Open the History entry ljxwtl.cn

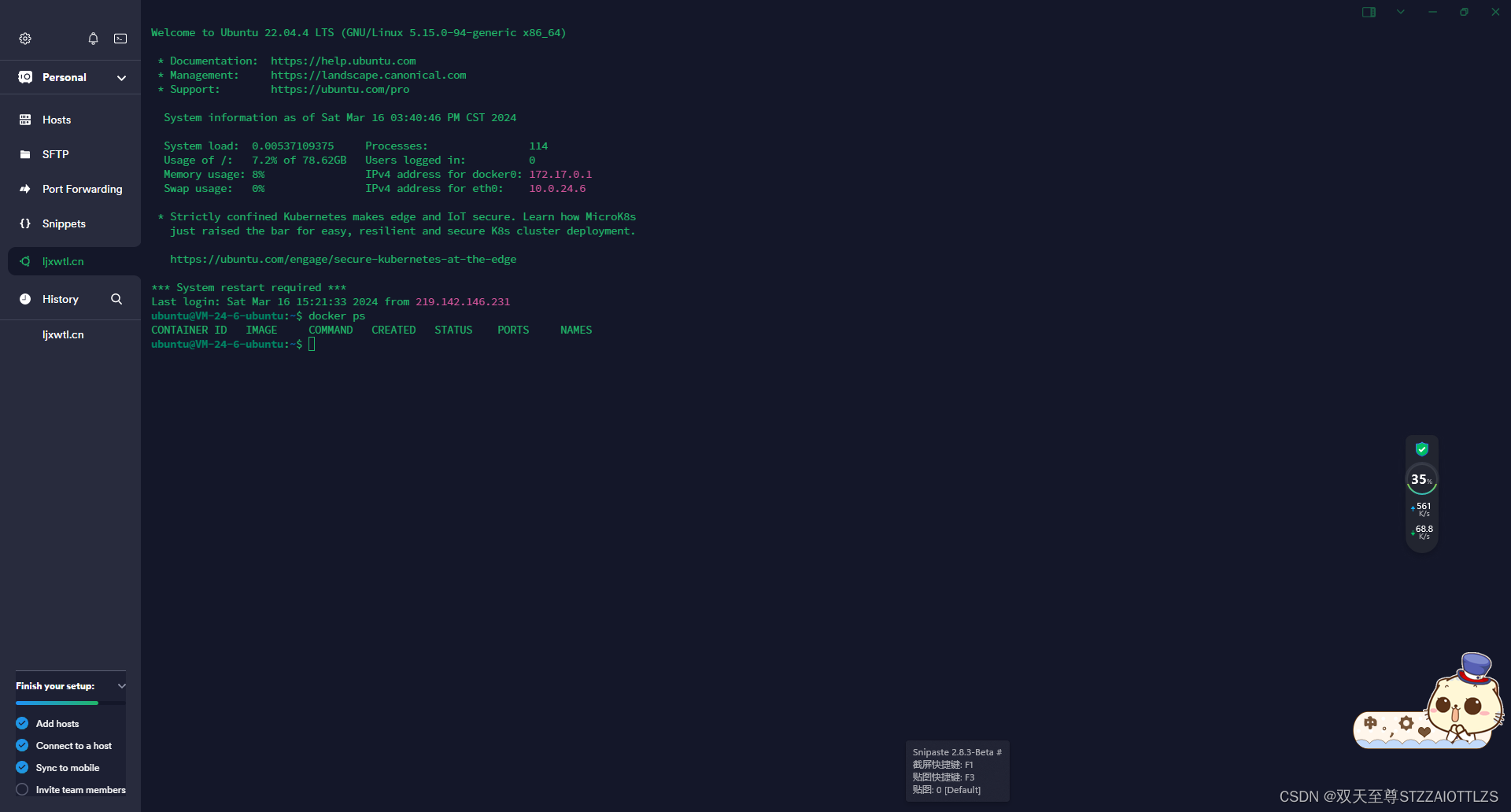[63, 334]
